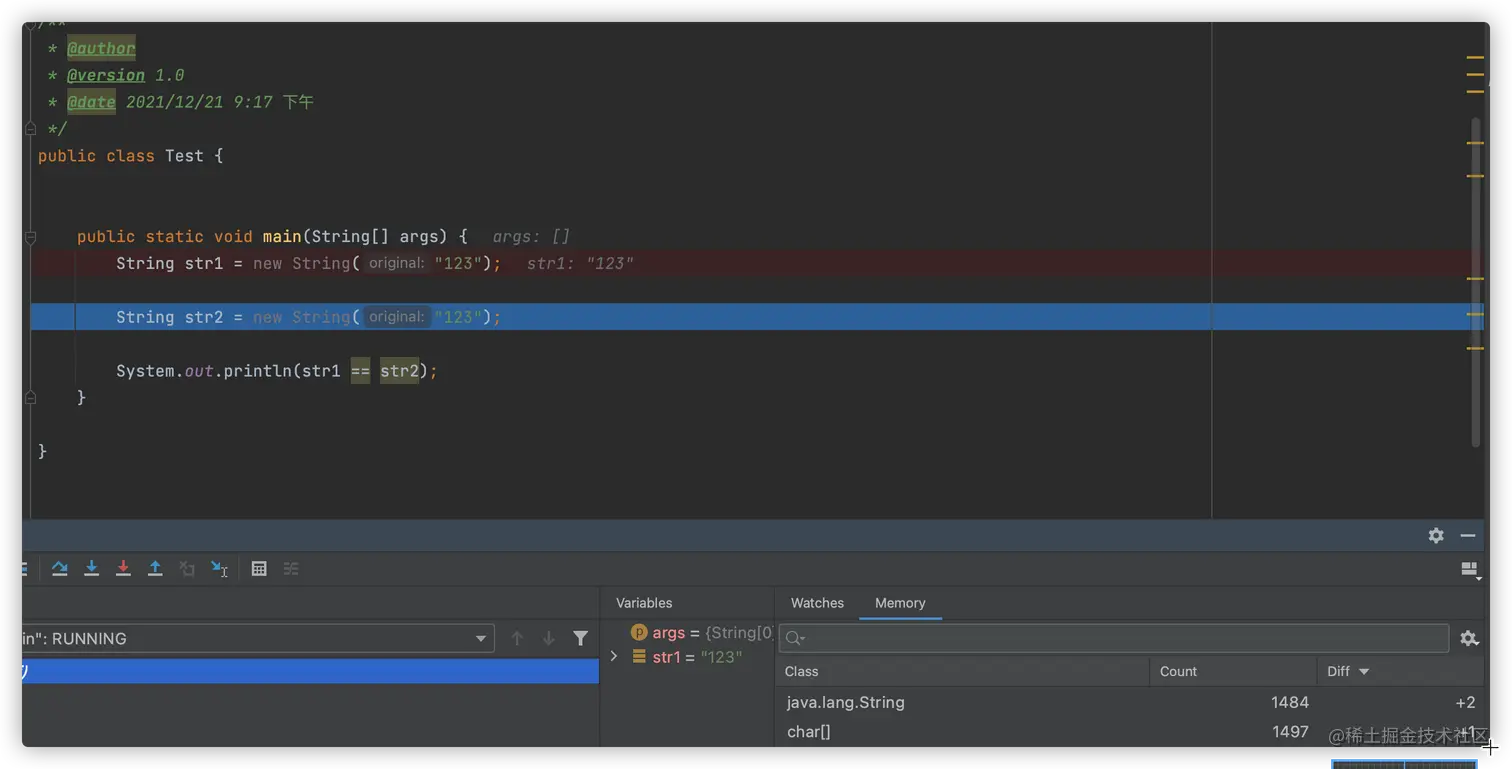Click the @author Javadoc tag
Image resolution: width=1512 pixels, height=769 pixels.
pos(101,48)
